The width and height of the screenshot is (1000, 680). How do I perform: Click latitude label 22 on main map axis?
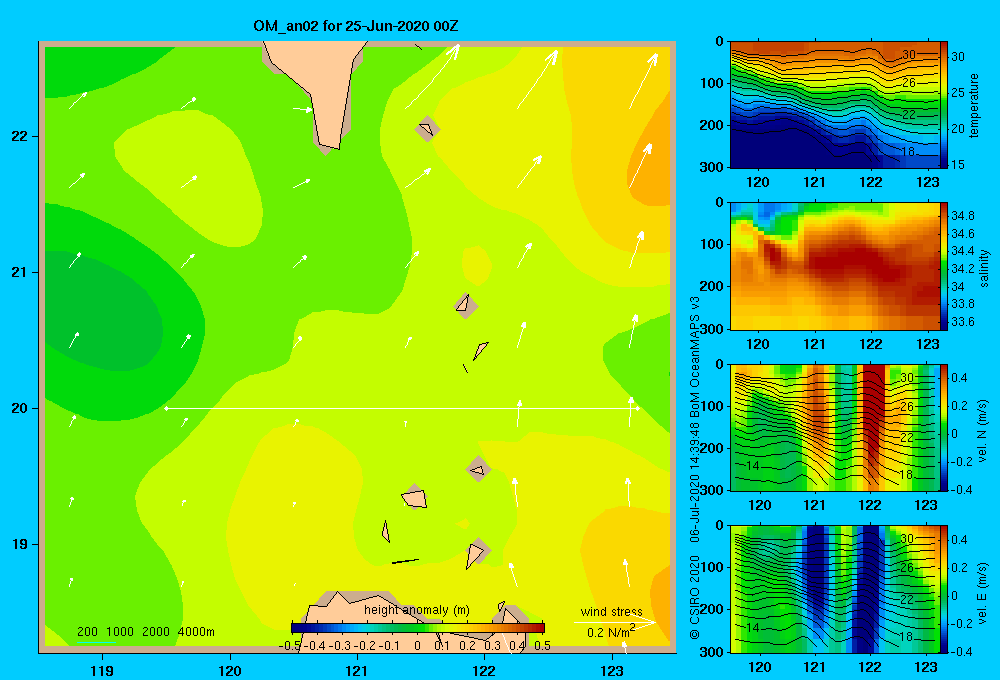pyautogui.click(x=19, y=136)
